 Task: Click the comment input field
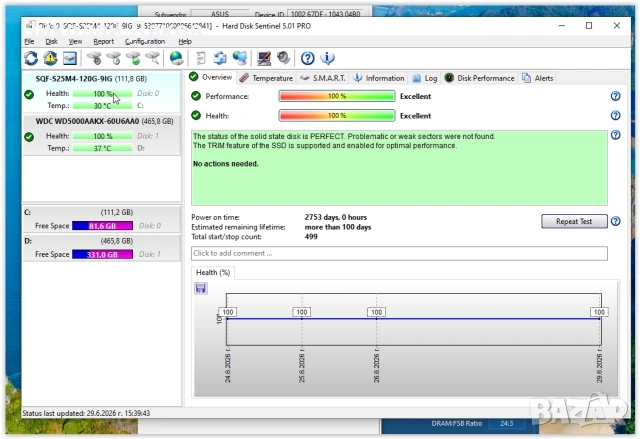(x=399, y=253)
